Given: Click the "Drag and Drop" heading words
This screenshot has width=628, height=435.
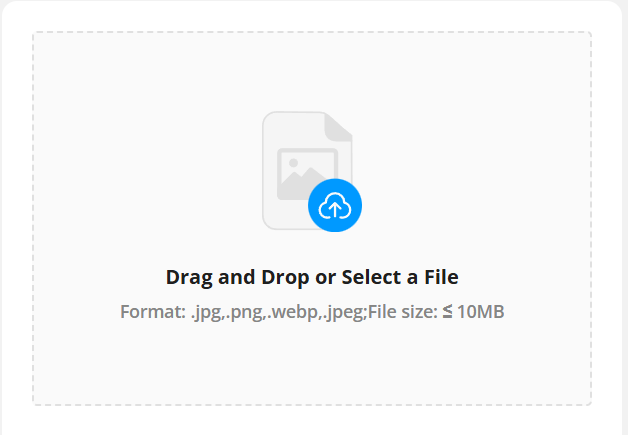Looking at the screenshot, I should coord(233,277).
